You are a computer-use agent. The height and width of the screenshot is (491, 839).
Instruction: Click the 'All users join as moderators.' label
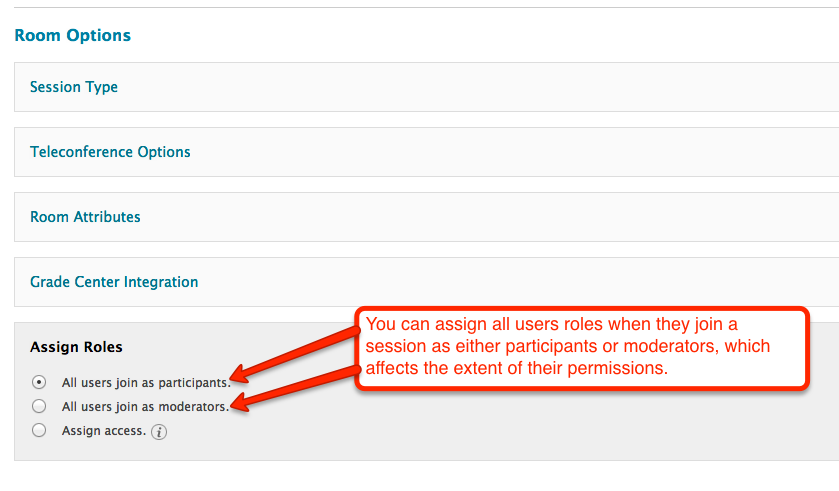point(145,407)
